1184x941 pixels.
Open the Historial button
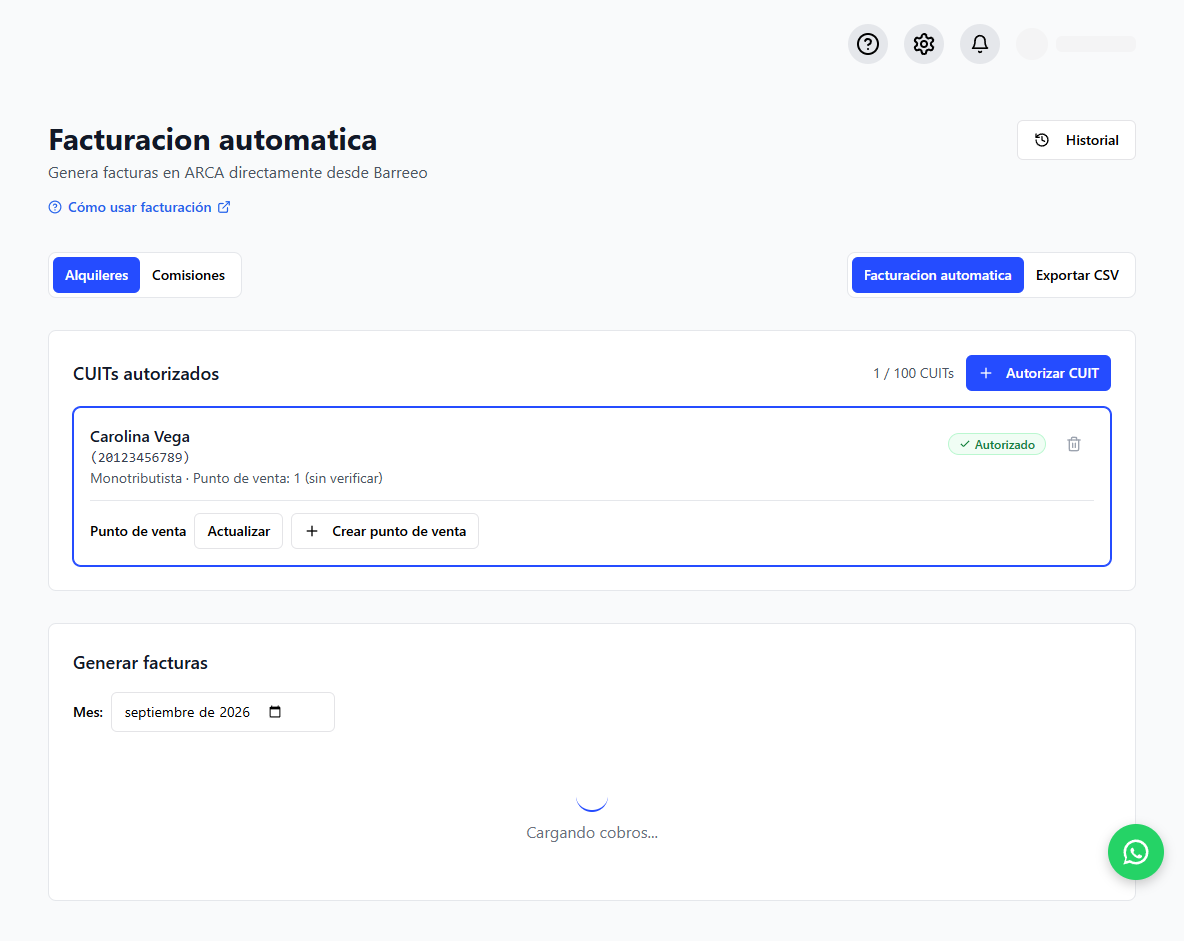coord(1076,140)
